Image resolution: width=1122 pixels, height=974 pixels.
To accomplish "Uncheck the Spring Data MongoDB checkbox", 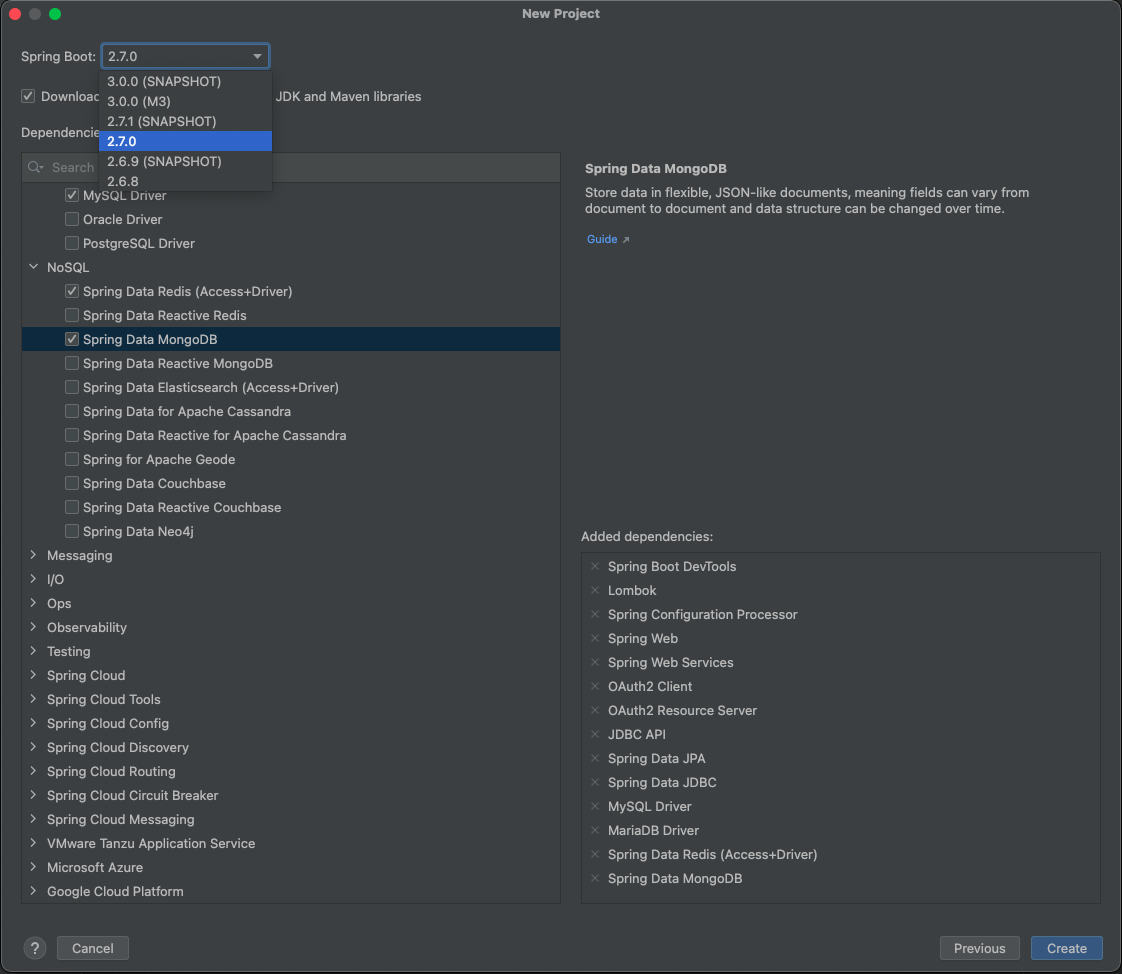I will point(72,339).
